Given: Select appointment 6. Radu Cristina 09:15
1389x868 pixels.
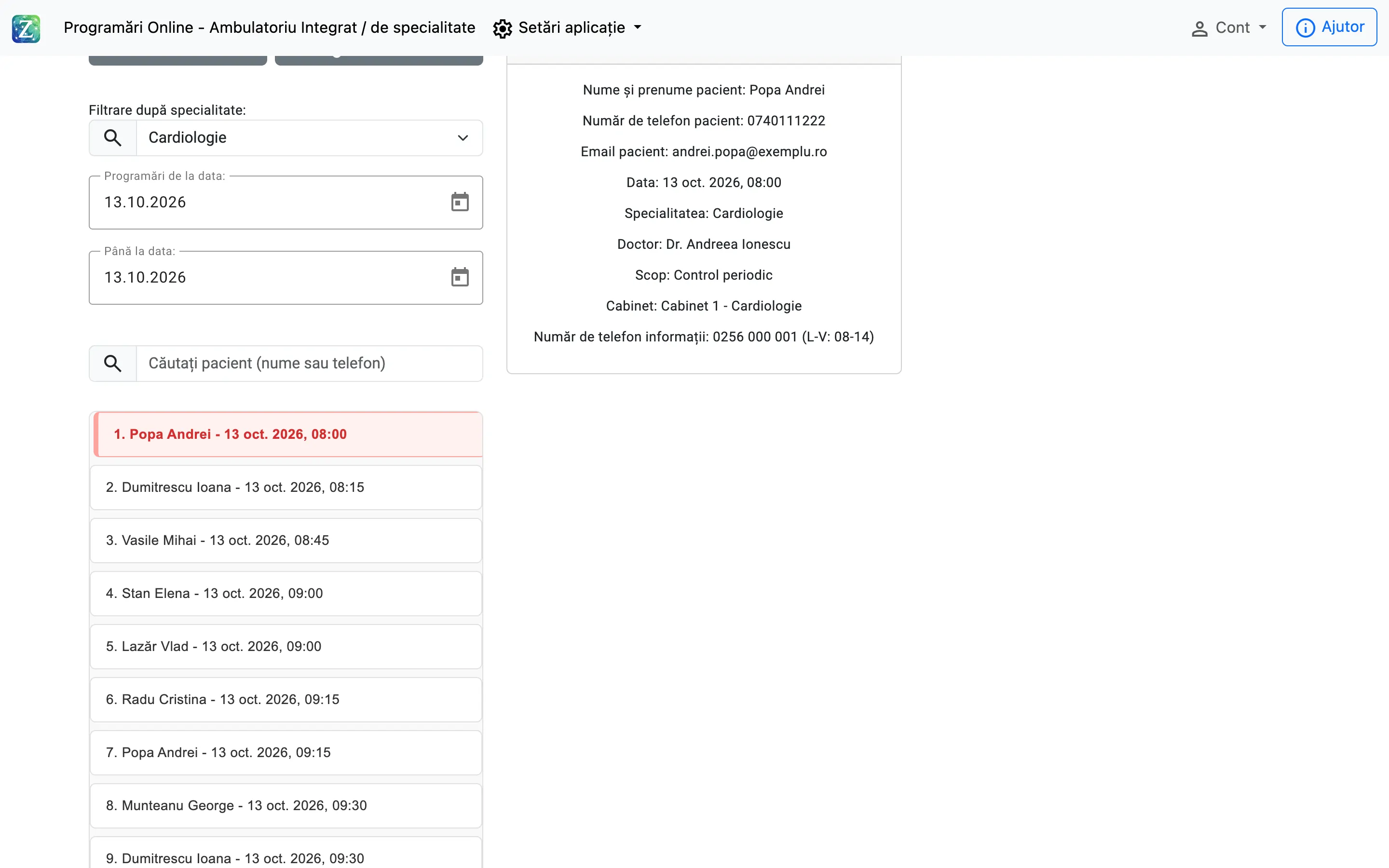Looking at the screenshot, I should [x=286, y=700].
